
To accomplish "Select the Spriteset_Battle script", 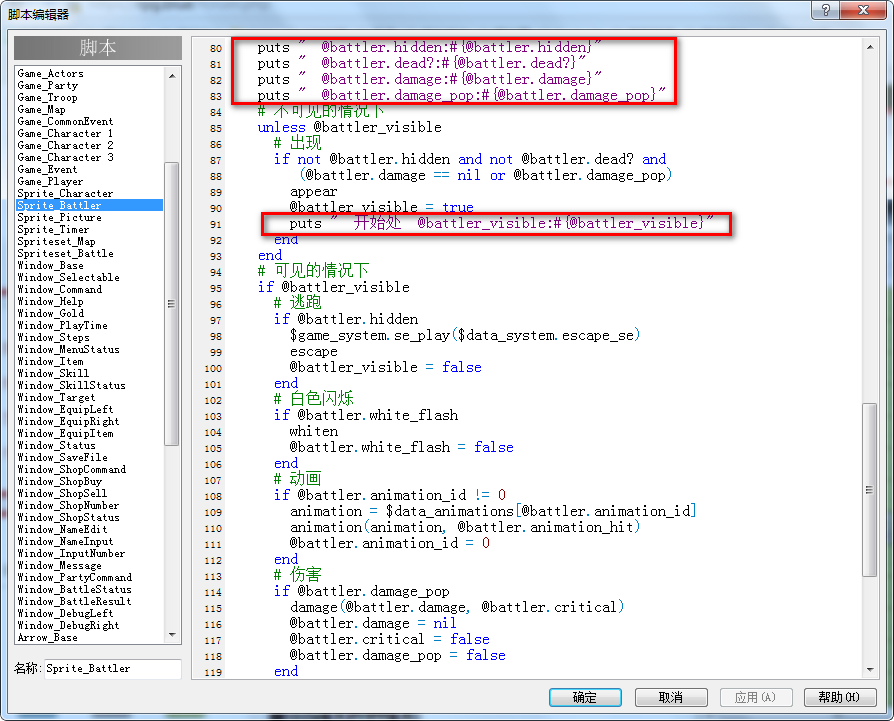I will (66, 253).
